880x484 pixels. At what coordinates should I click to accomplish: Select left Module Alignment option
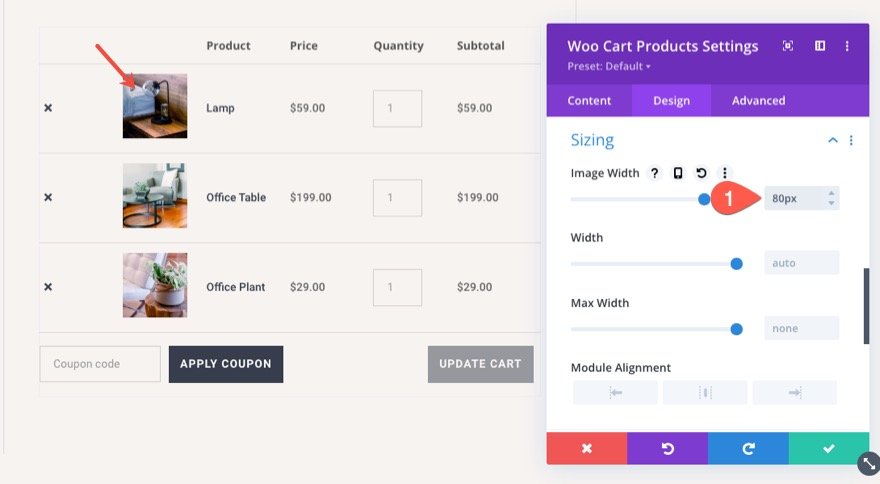(616, 393)
